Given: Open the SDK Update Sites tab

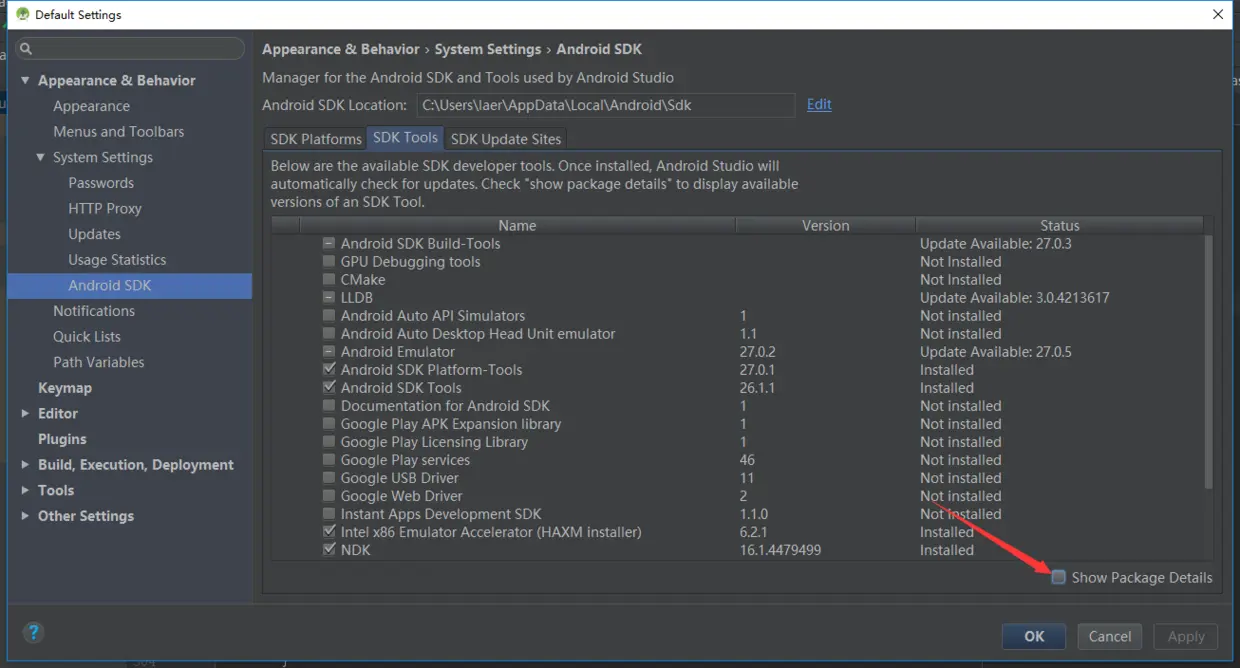Looking at the screenshot, I should coord(506,139).
